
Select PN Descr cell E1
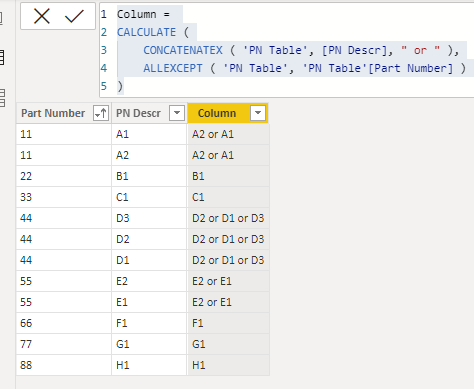tap(149, 302)
